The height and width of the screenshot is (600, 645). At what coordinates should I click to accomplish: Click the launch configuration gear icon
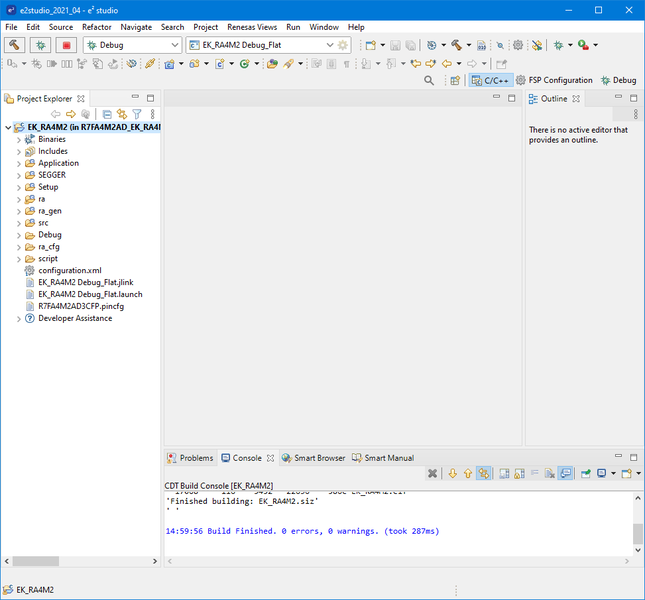point(343,45)
